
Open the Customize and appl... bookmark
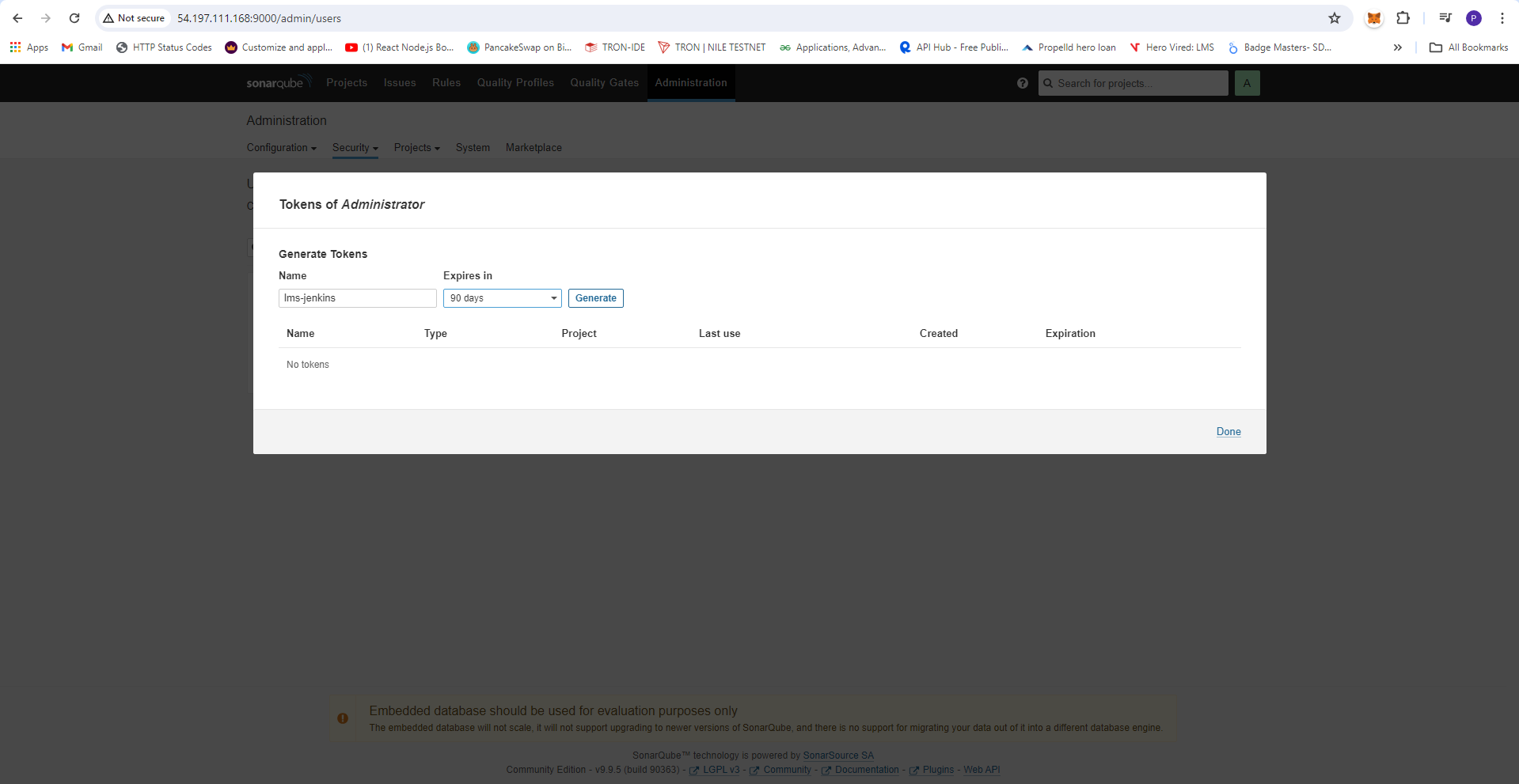click(279, 47)
